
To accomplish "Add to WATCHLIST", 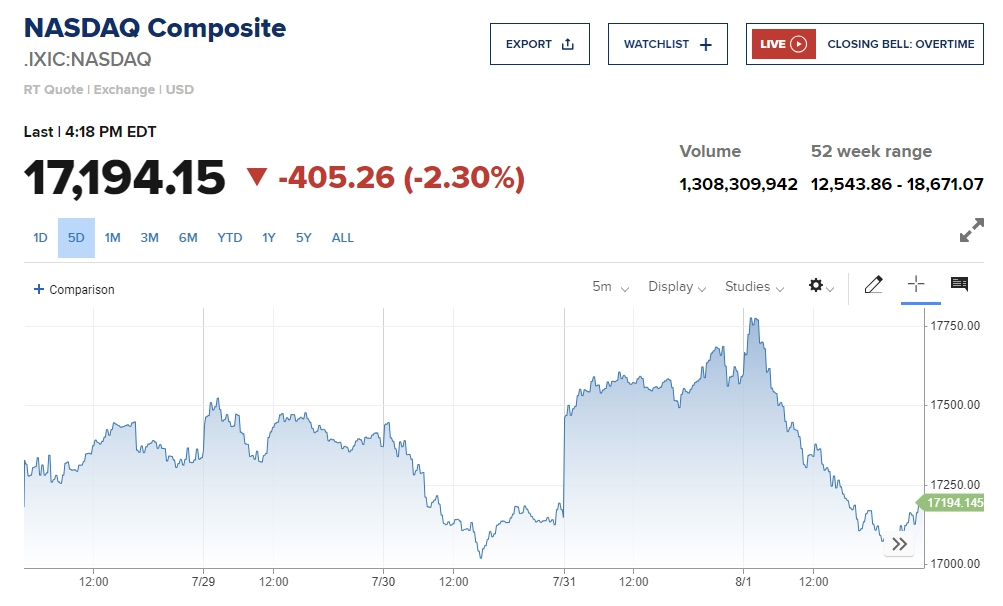I will point(667,44).
